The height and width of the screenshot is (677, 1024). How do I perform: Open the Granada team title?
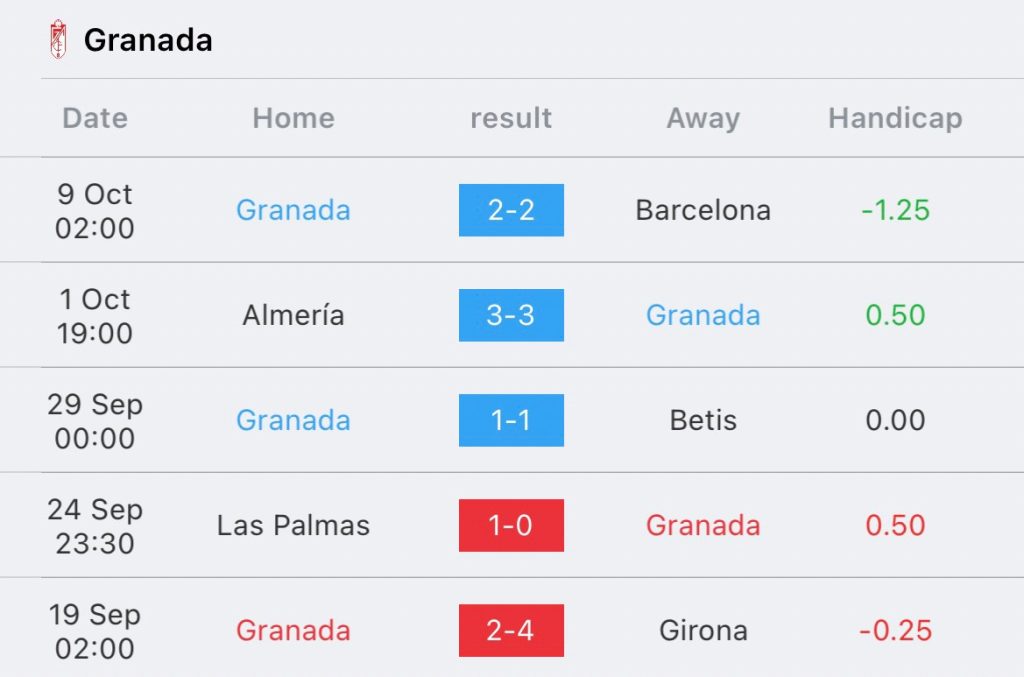click(148, 40)
